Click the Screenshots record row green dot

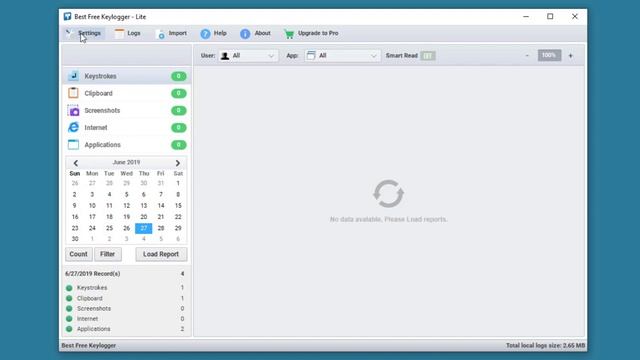69,309
